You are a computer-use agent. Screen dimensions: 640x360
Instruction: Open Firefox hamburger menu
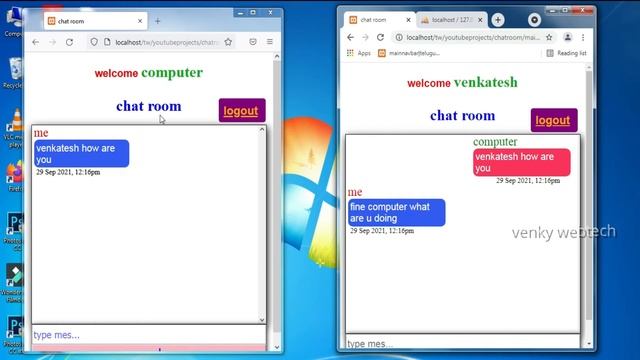tap(270, 42)
